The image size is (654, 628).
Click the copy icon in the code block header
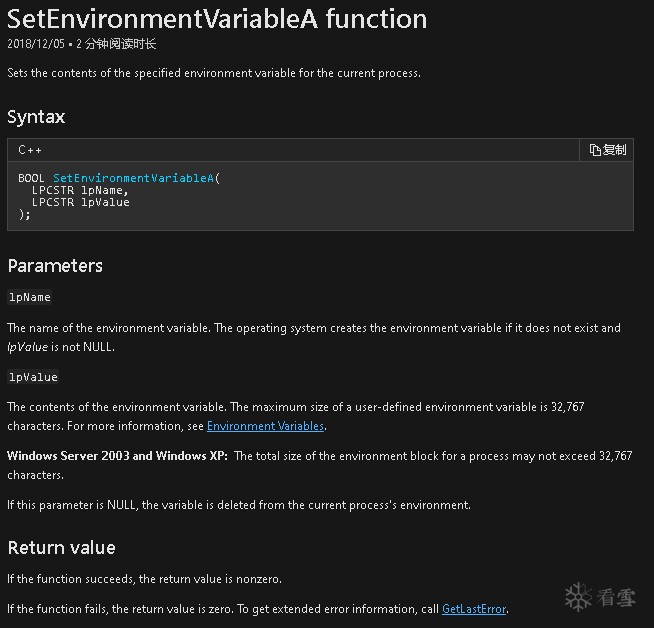click(x=595, y=150)
